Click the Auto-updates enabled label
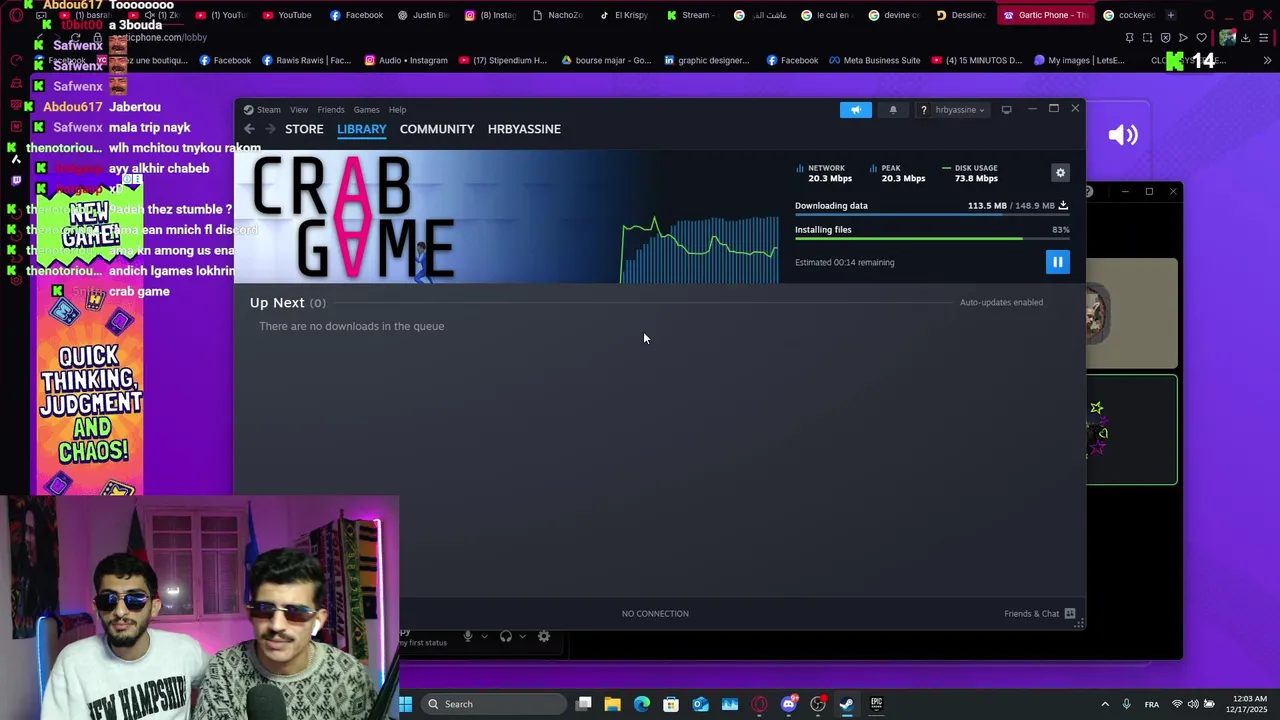 pyautogui.click(x=1001, y=302)
